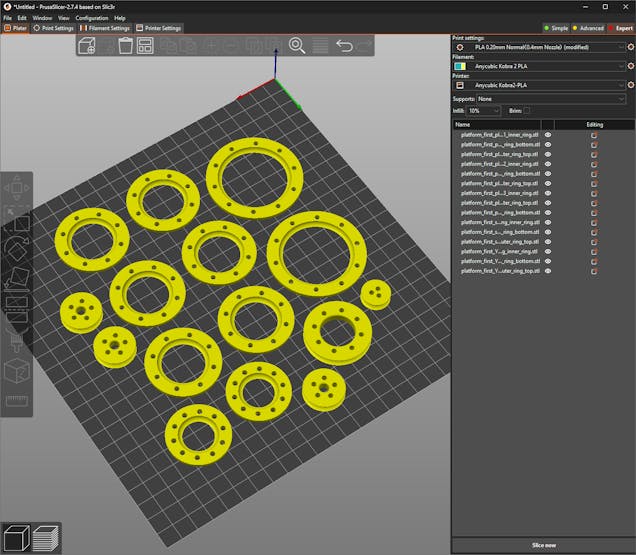Hide the first object in the list
The image size is (636, 555).
pos(548,134)
